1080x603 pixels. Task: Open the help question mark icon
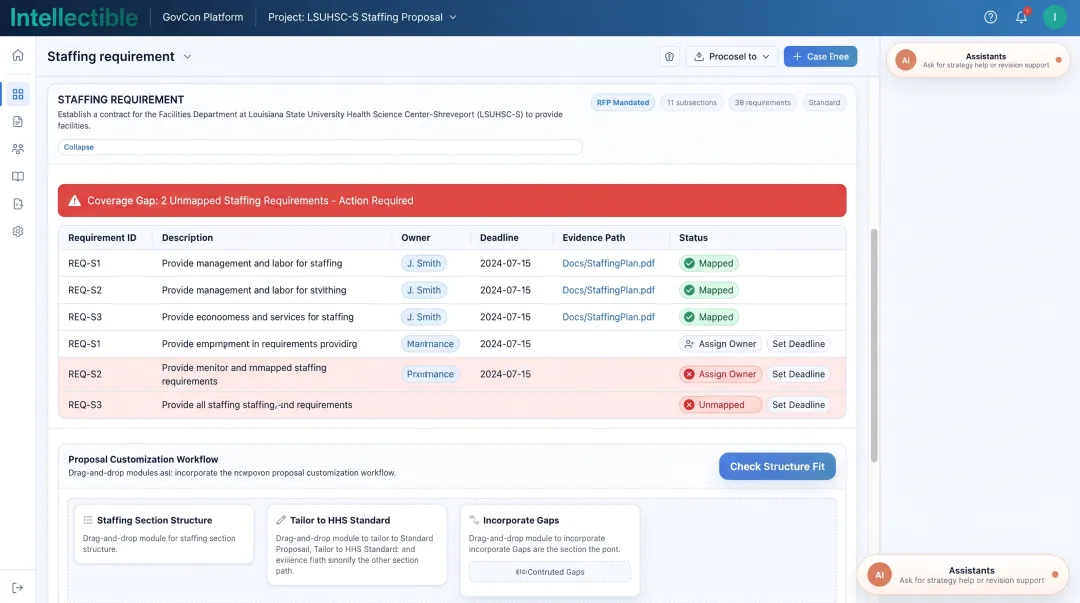point(990,17)
